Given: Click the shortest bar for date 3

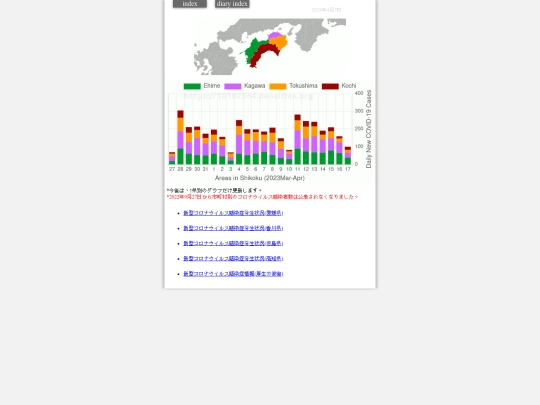Looking at the screenshot, I should [231, 158].
